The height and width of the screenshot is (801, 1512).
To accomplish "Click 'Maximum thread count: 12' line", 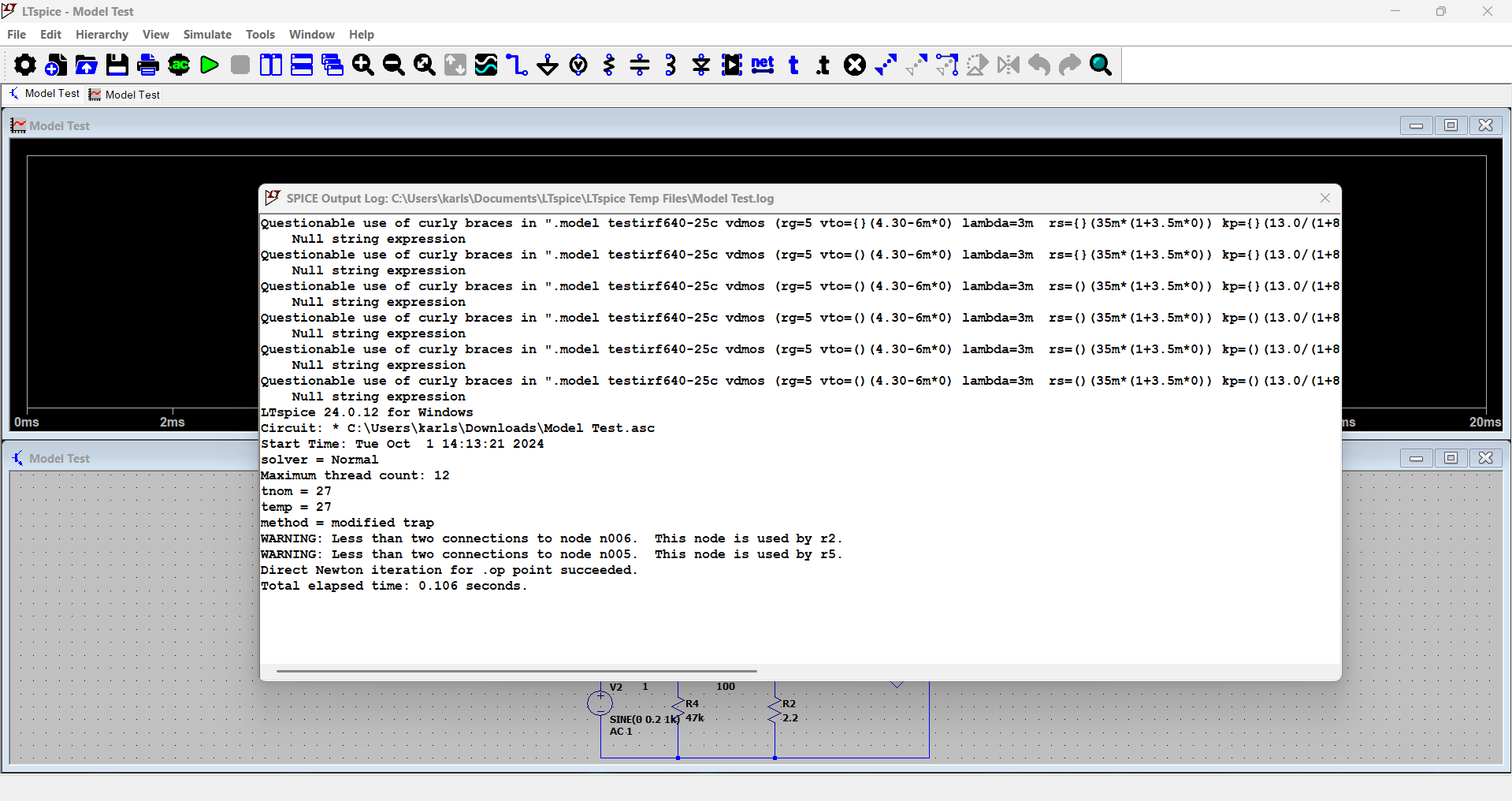I will click(x=355, y=475).
